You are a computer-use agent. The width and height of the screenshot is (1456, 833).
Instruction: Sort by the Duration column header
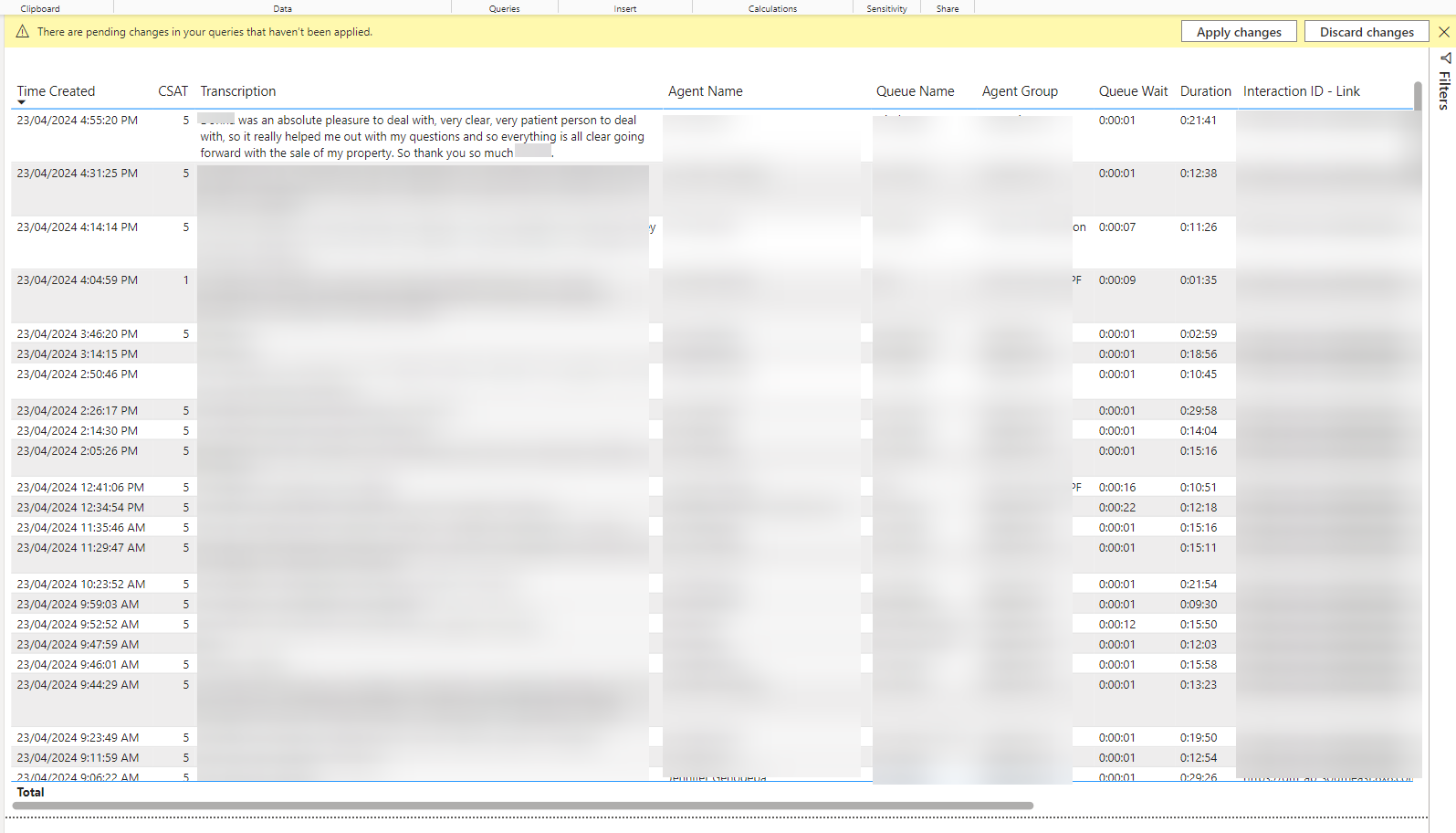pos(1206,91)
